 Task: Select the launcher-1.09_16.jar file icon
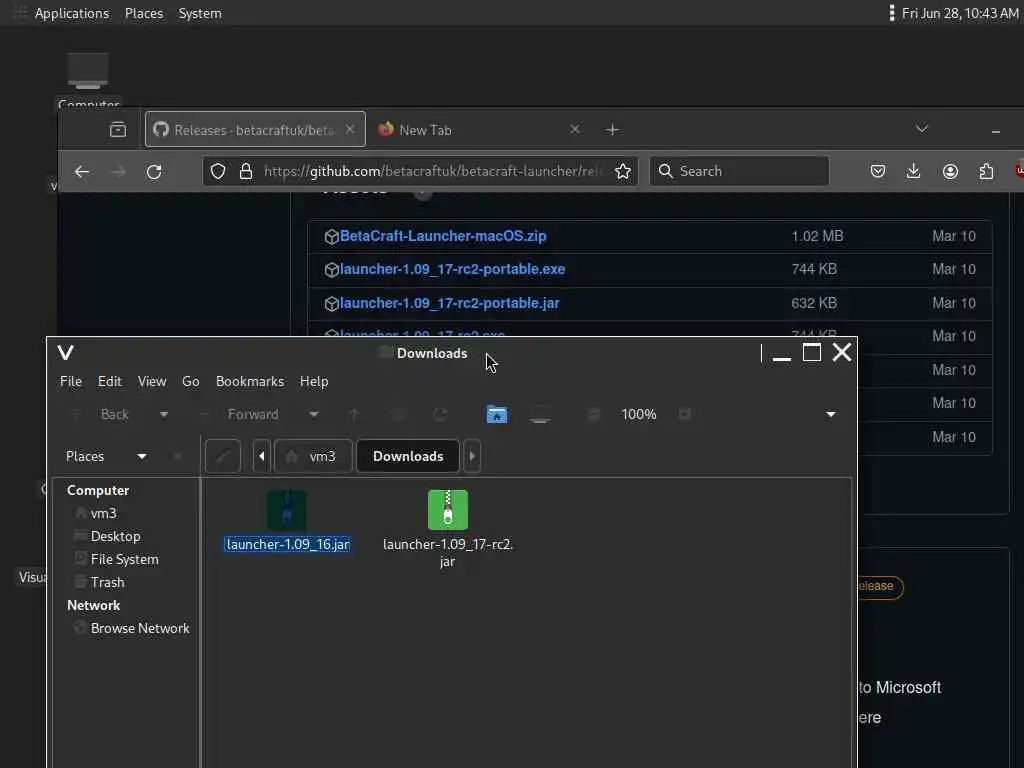pyautogui.click(x=287, y=510)
